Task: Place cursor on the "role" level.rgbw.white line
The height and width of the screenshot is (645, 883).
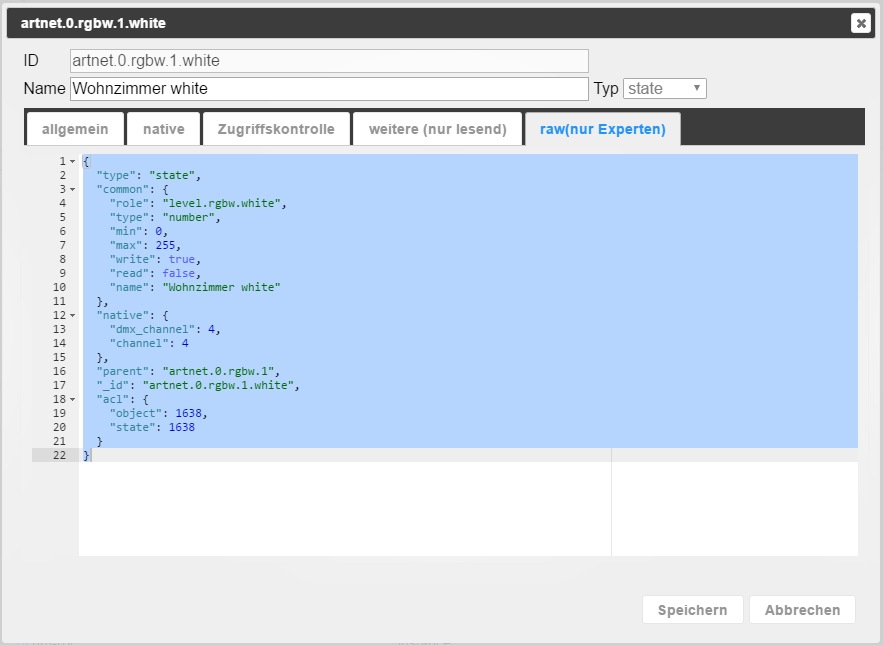Action: (198, 203)
